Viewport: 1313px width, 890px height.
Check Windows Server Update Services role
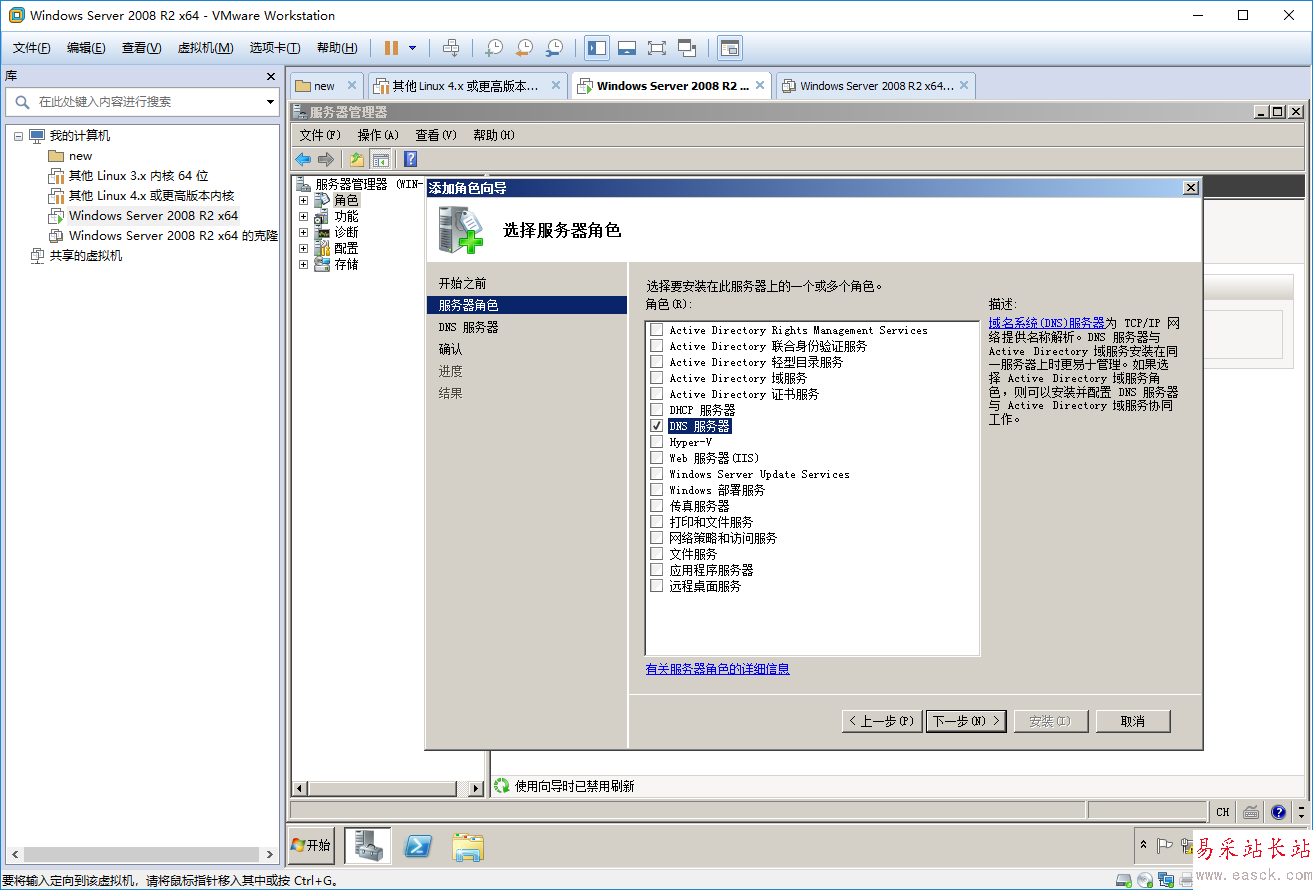coord(657,474)
